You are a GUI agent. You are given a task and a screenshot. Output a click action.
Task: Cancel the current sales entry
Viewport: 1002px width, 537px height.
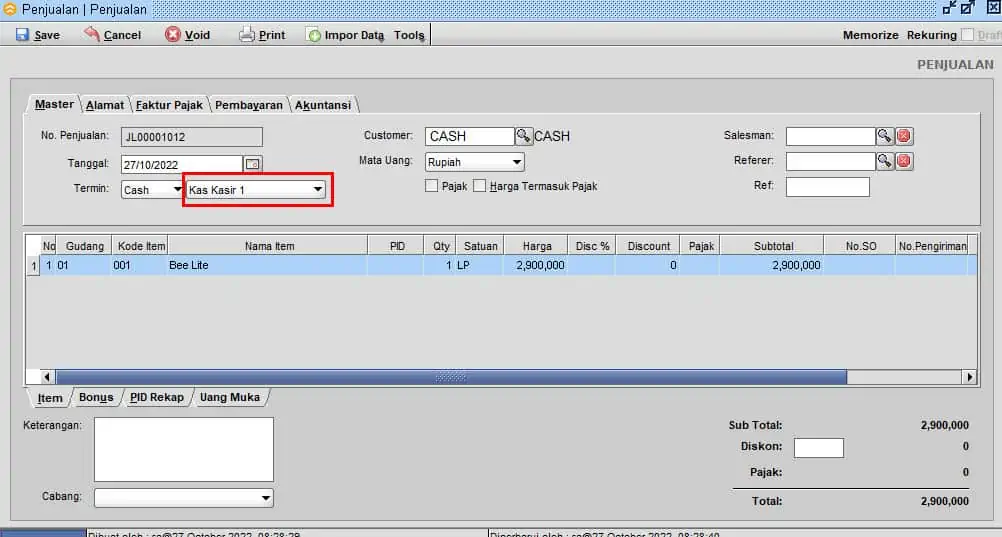[x=112, y=35]
